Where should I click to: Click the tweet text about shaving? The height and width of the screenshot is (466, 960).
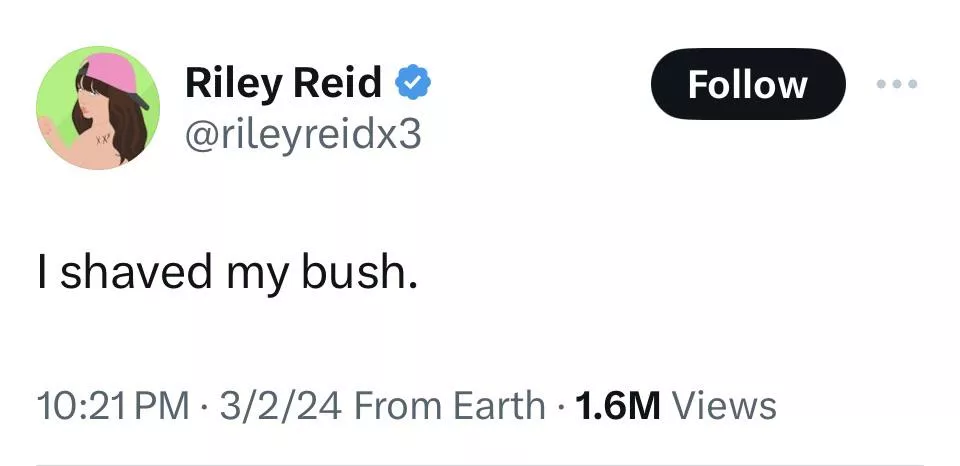224,273
